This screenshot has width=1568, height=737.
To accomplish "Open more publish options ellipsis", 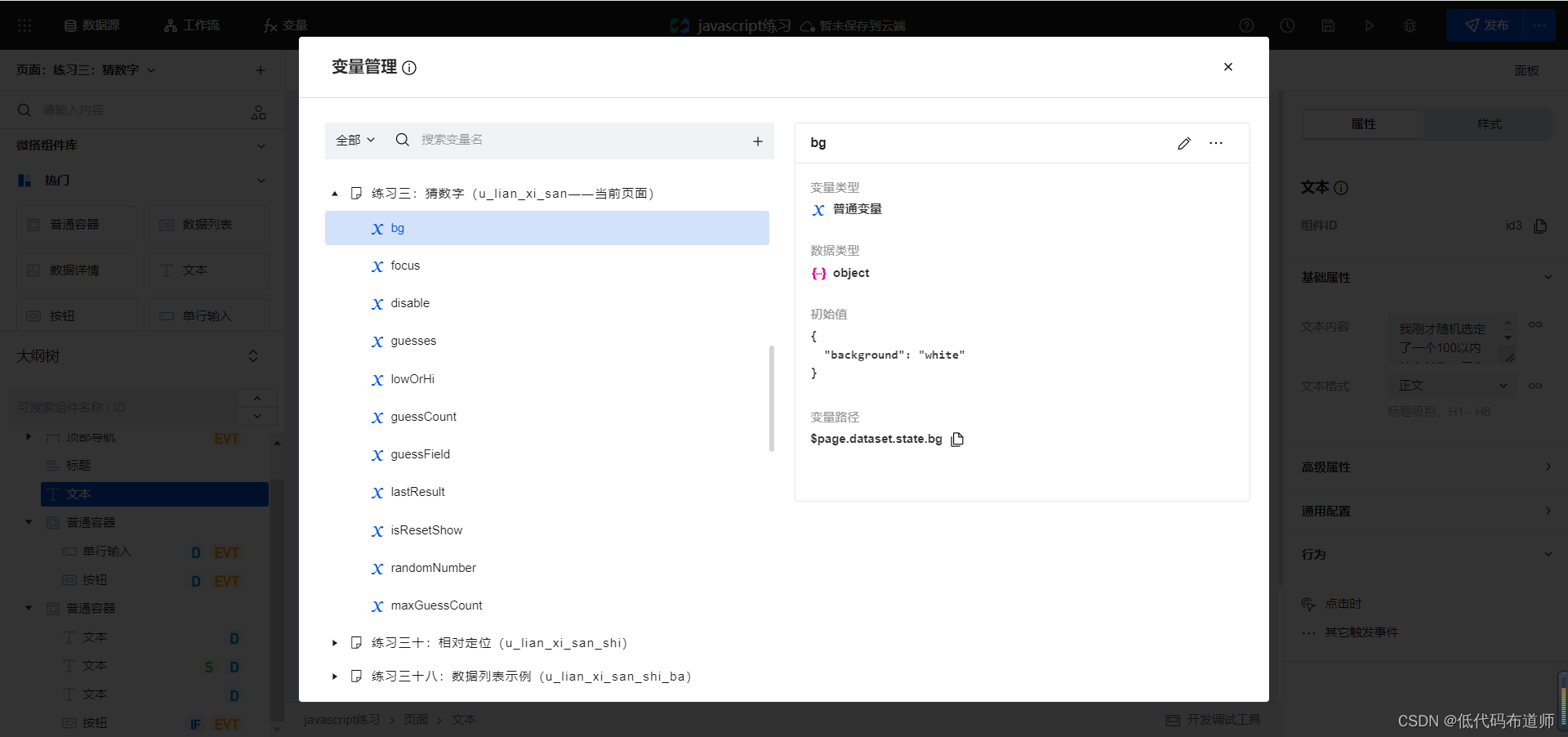I will [1540, 25].
